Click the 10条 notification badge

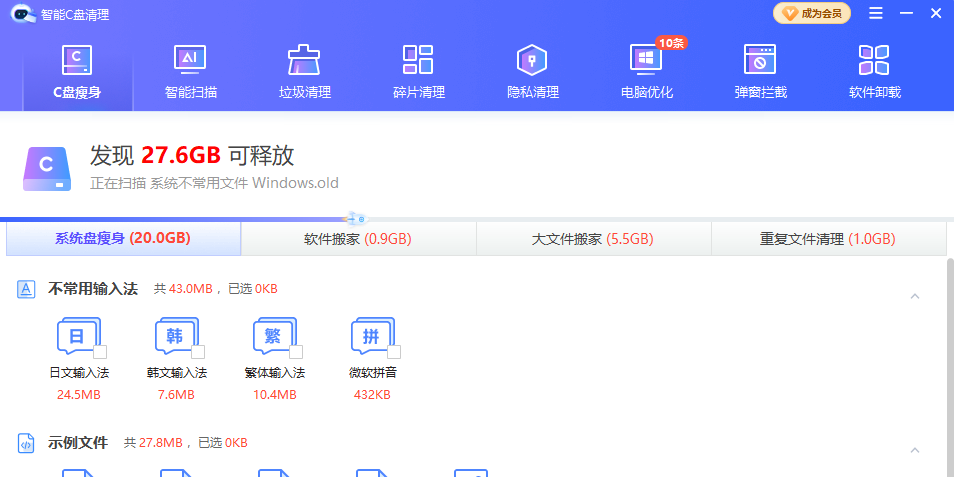point(671,43)
